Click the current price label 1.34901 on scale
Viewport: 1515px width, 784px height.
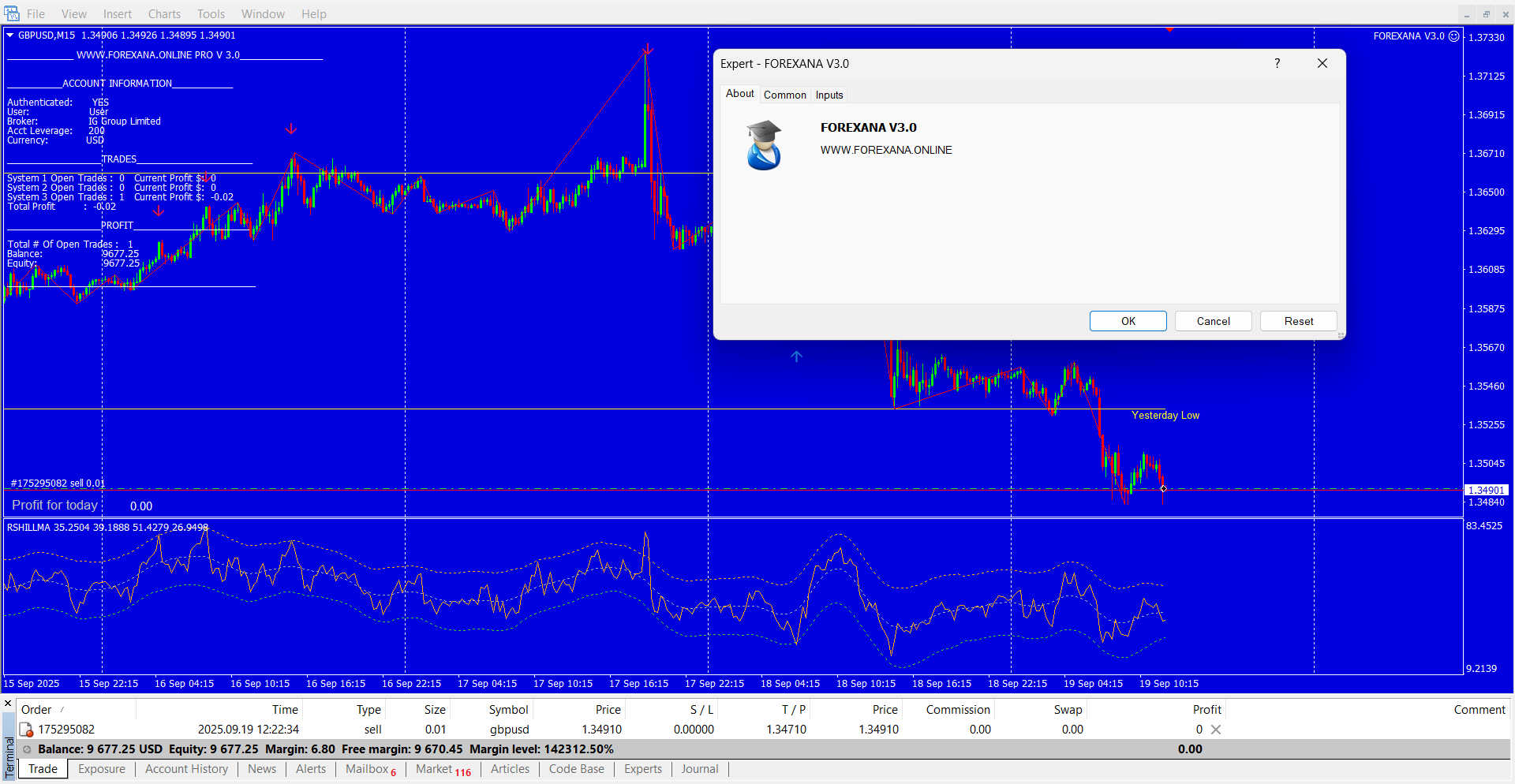point(1486,490)
